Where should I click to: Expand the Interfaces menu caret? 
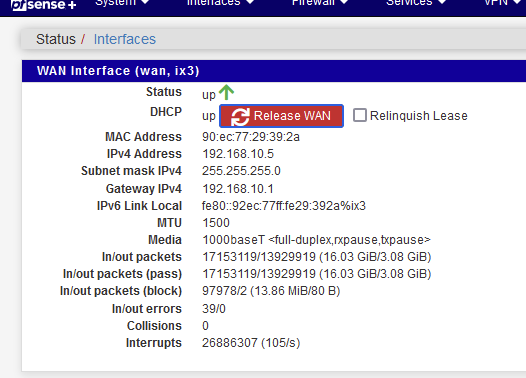point(250,2)
